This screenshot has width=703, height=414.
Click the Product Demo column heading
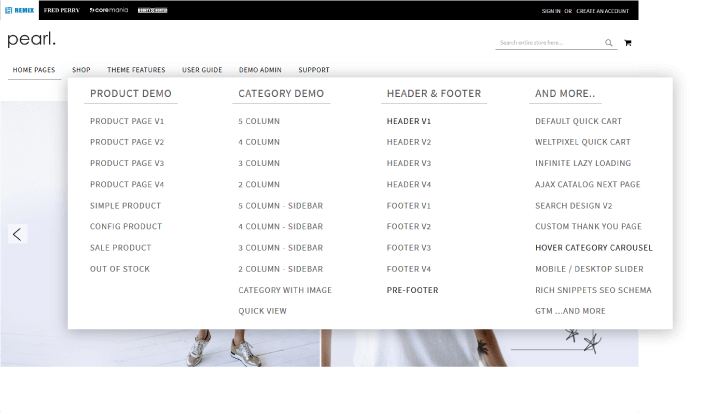131,94
